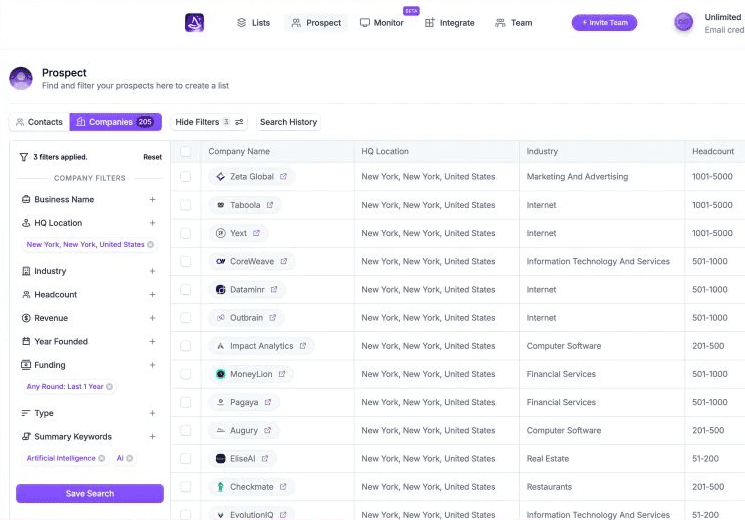The height and width of the screenshot is (520, 745).
Task: Check the Taboola row checkbox
Action: click(186, 205)
